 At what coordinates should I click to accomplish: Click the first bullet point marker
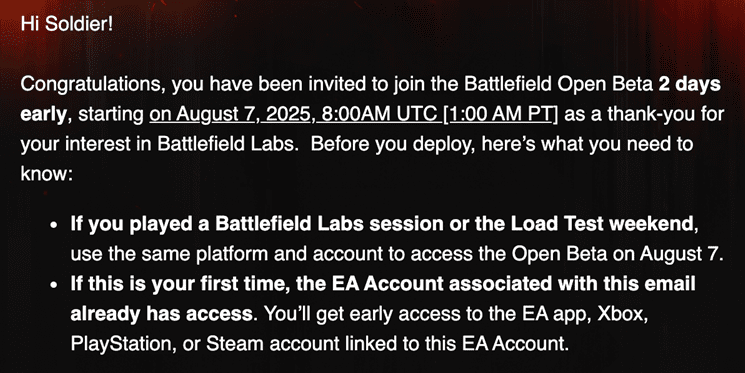click(55, 224)
